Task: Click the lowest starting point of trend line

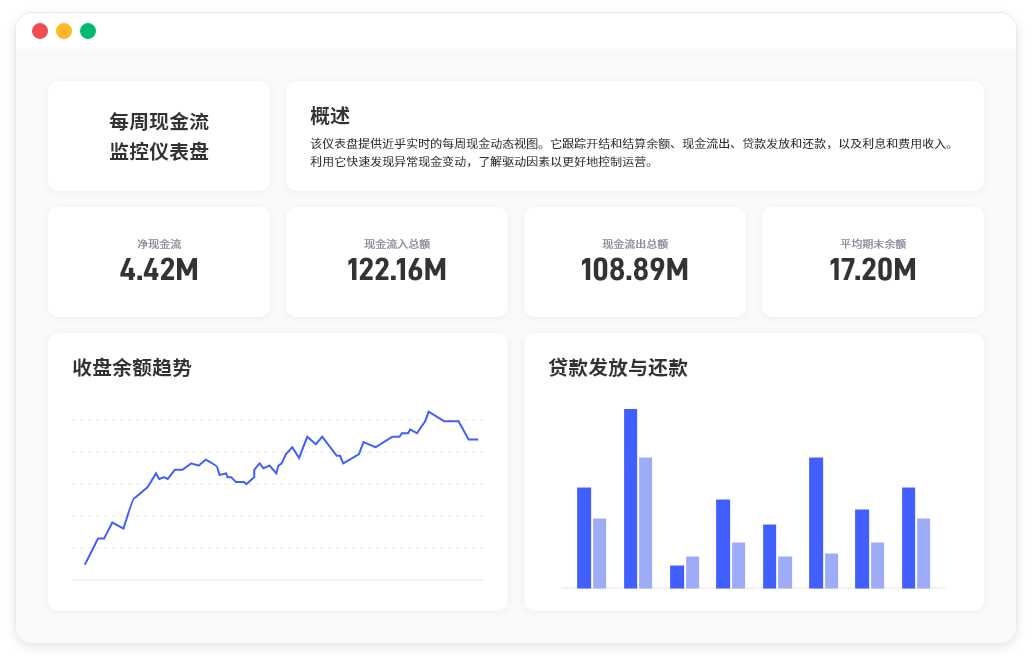Action: tap(85, 564)
